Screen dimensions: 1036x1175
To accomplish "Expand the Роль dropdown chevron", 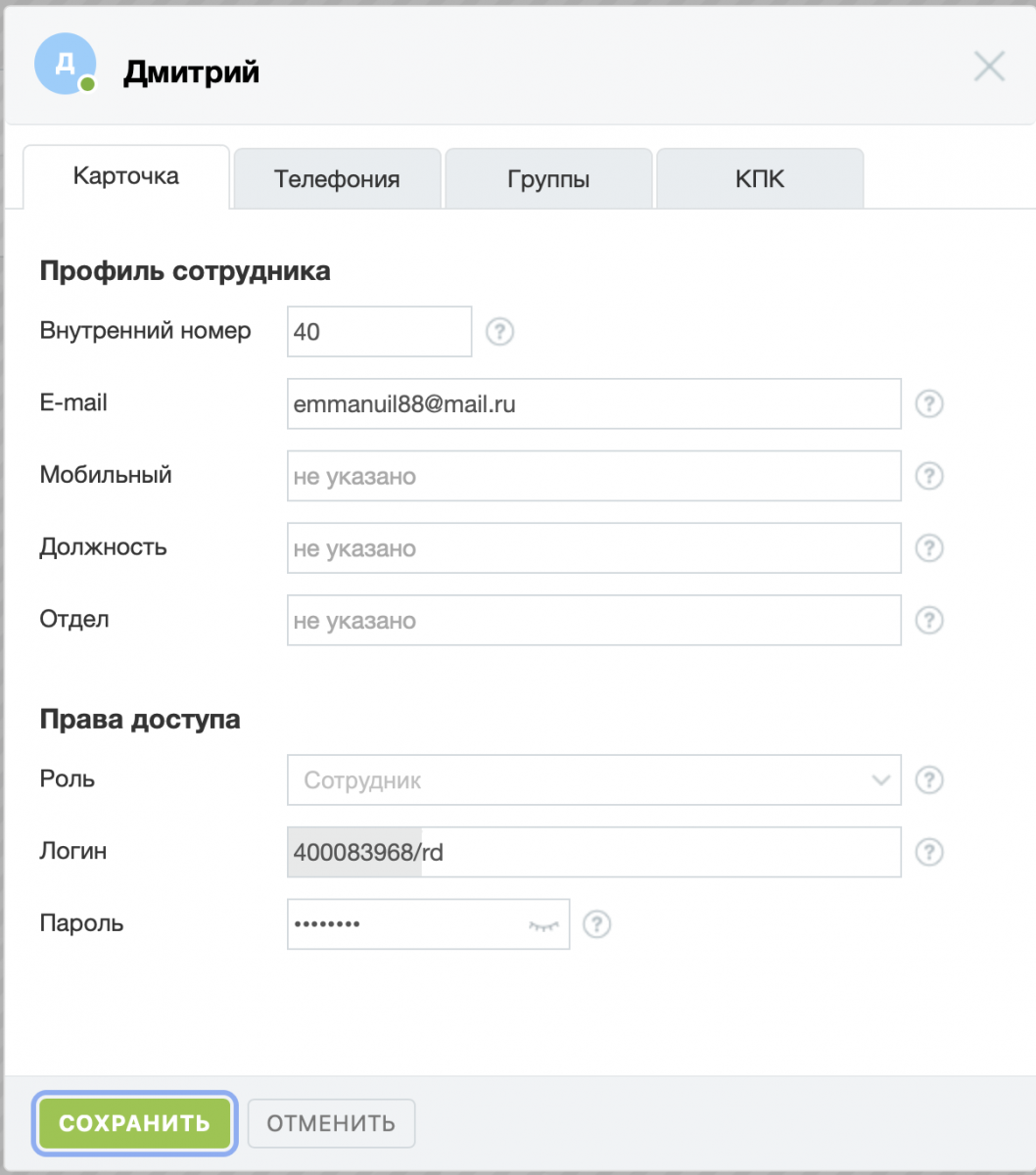I will point(880,780).
